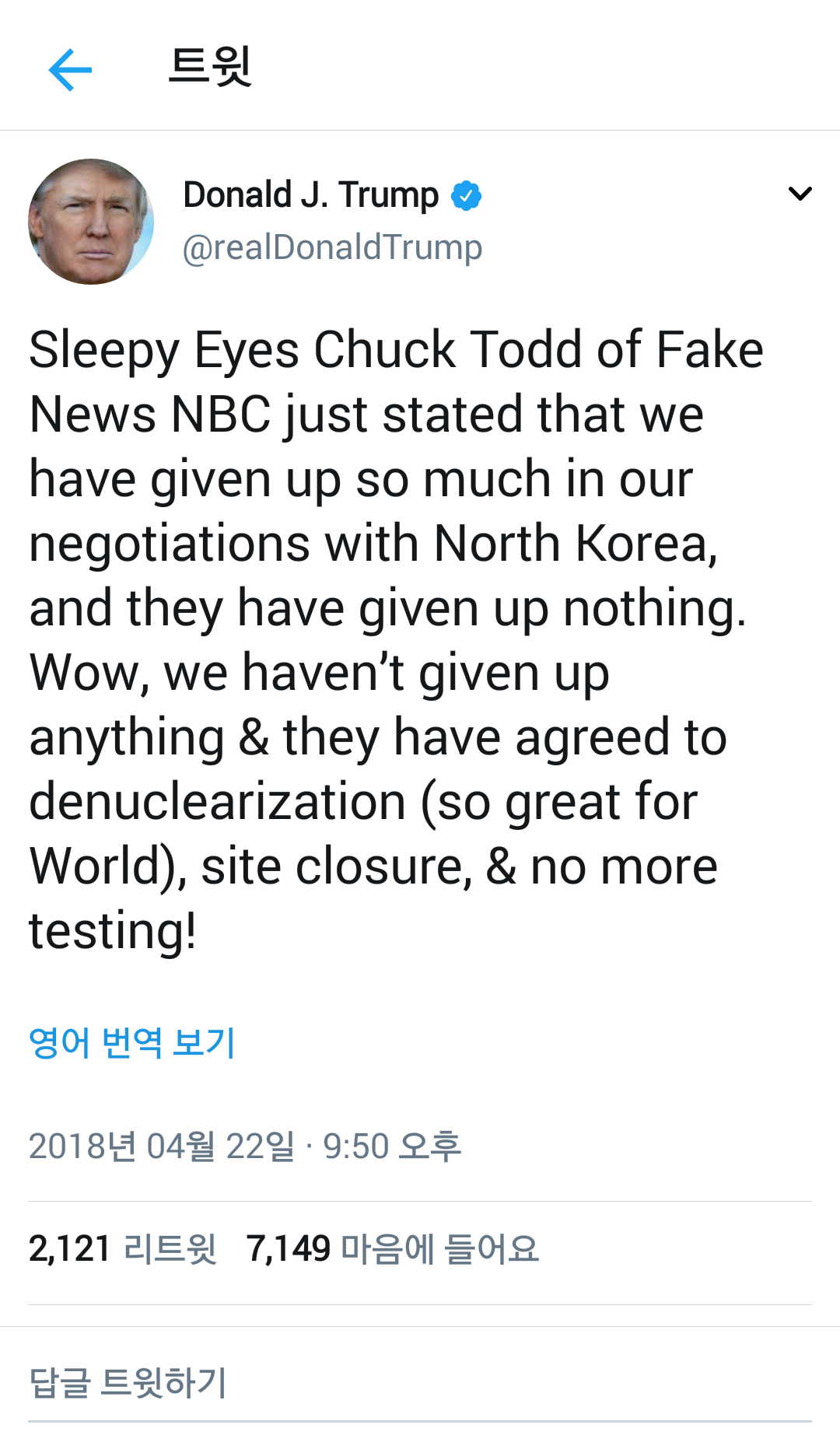
Task: Click the blue verified badge
Action: click(466, 195)
